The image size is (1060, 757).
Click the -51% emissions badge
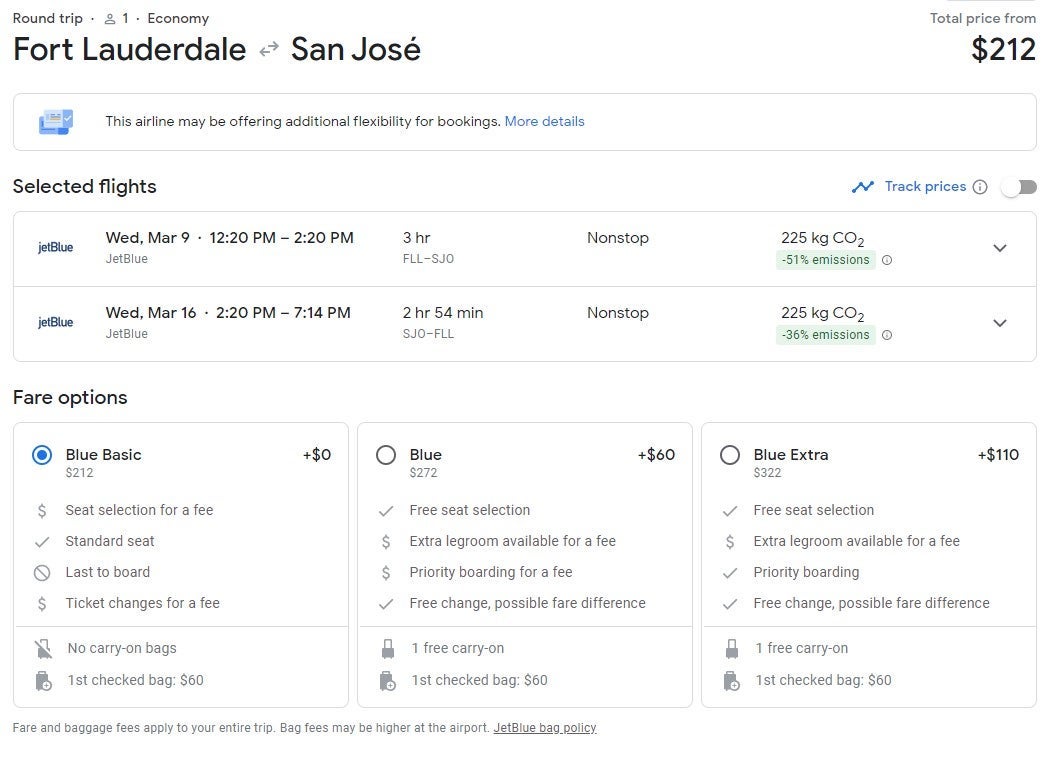825,260
